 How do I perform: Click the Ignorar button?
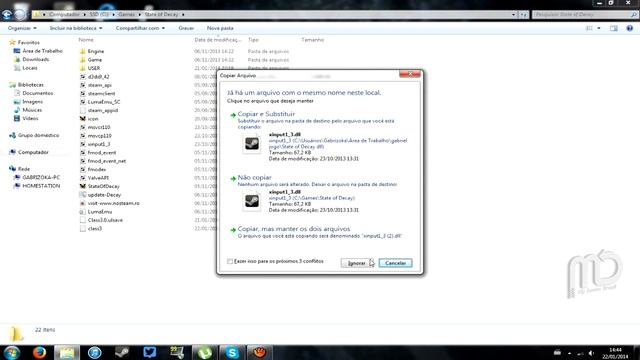(x=356, y=263)
